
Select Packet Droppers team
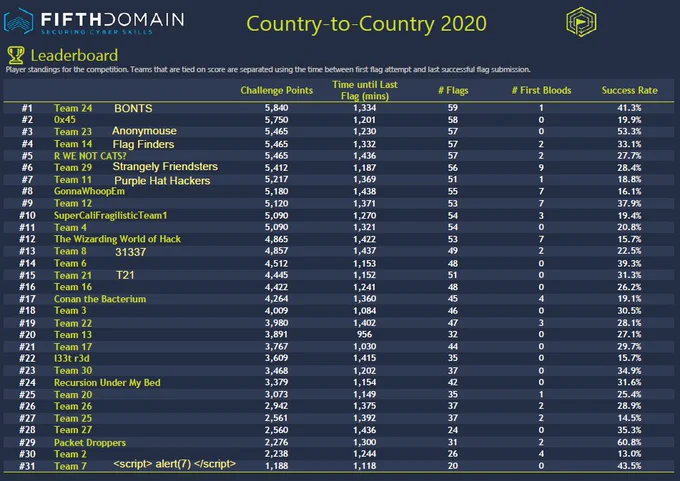point(90,442)
